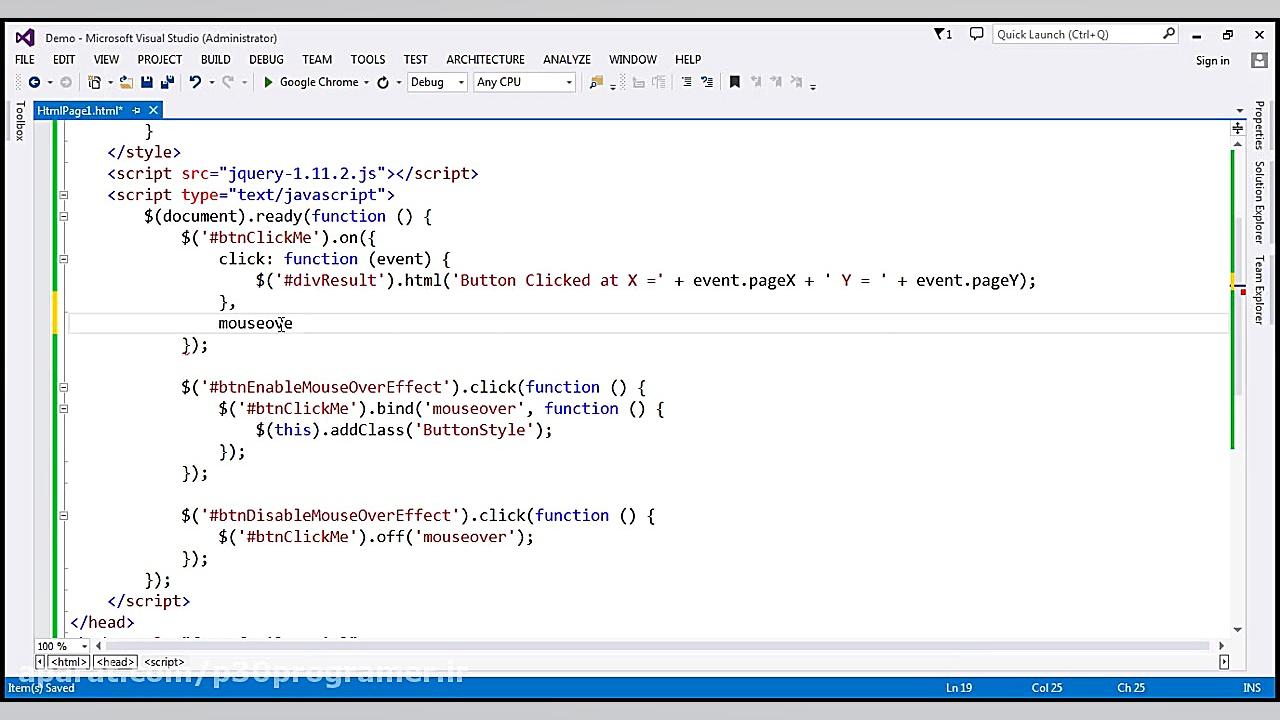Open the editor zoom level selector
1280x720 pixels.
point(60,646)
